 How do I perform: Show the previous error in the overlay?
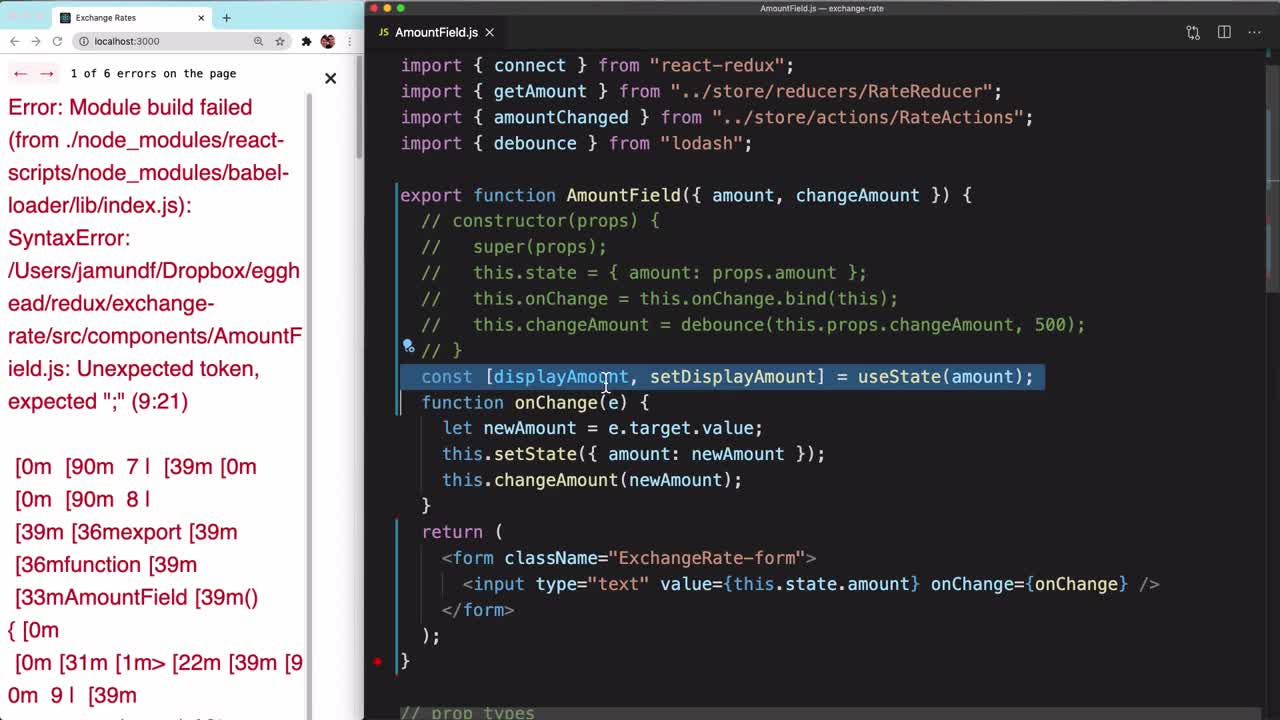point(20,73)
